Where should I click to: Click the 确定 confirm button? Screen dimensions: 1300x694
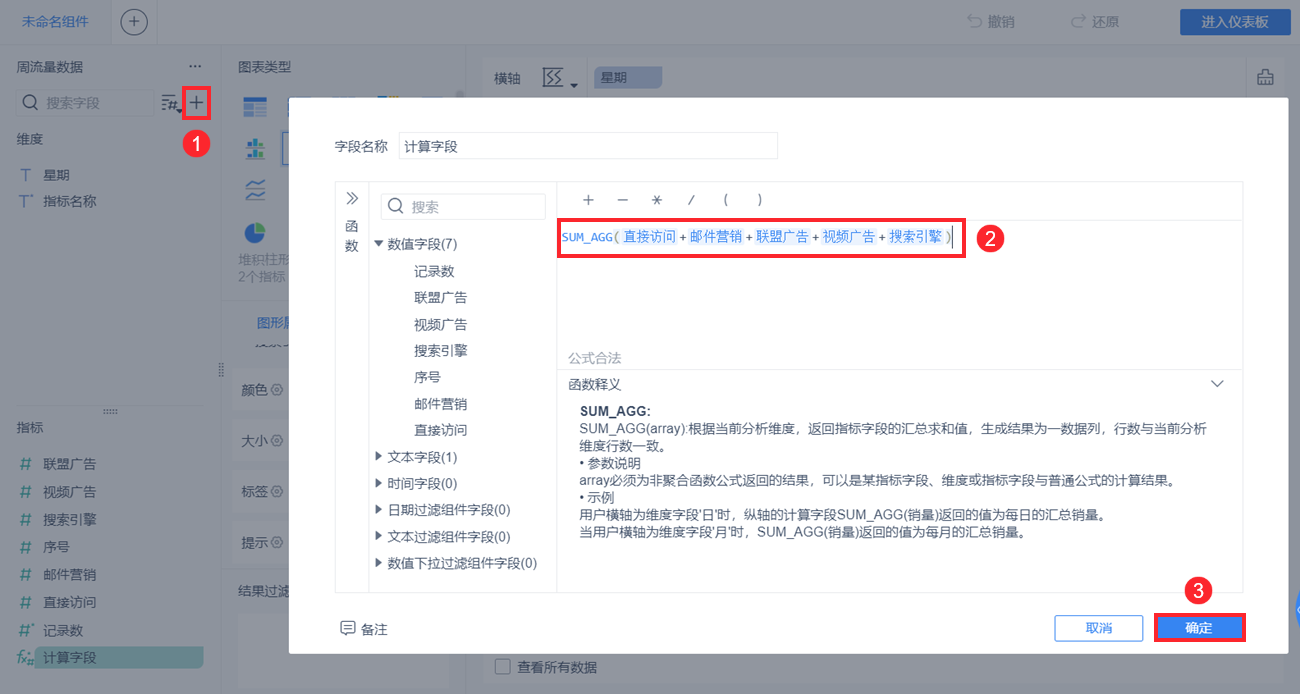(1199, 628)
